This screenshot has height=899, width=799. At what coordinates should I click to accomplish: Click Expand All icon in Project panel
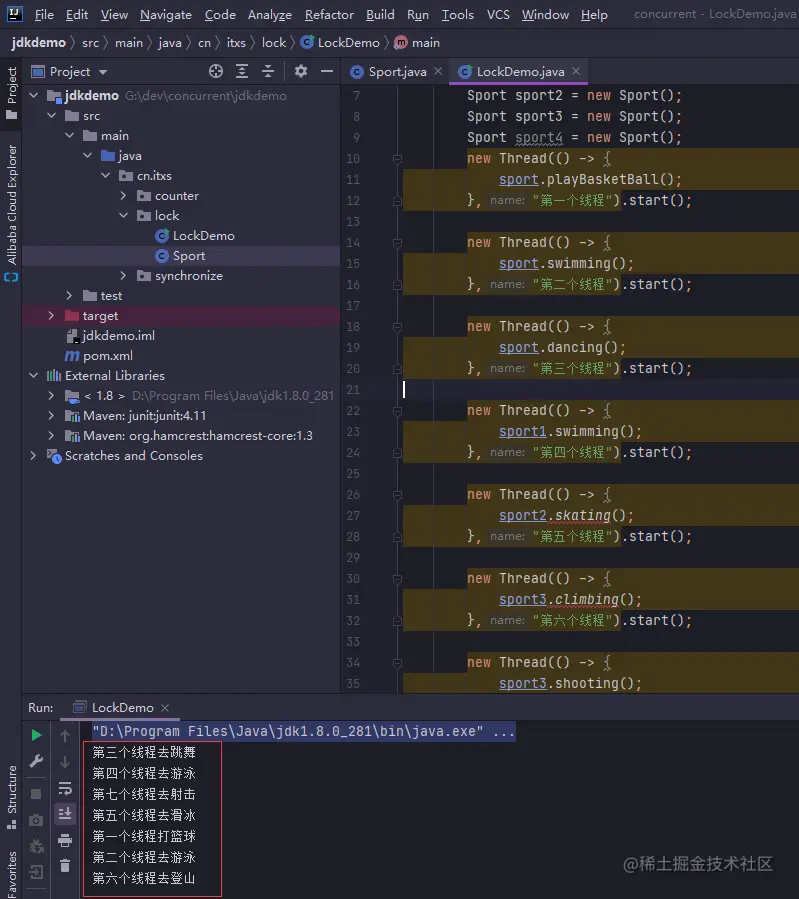point(242,71)
